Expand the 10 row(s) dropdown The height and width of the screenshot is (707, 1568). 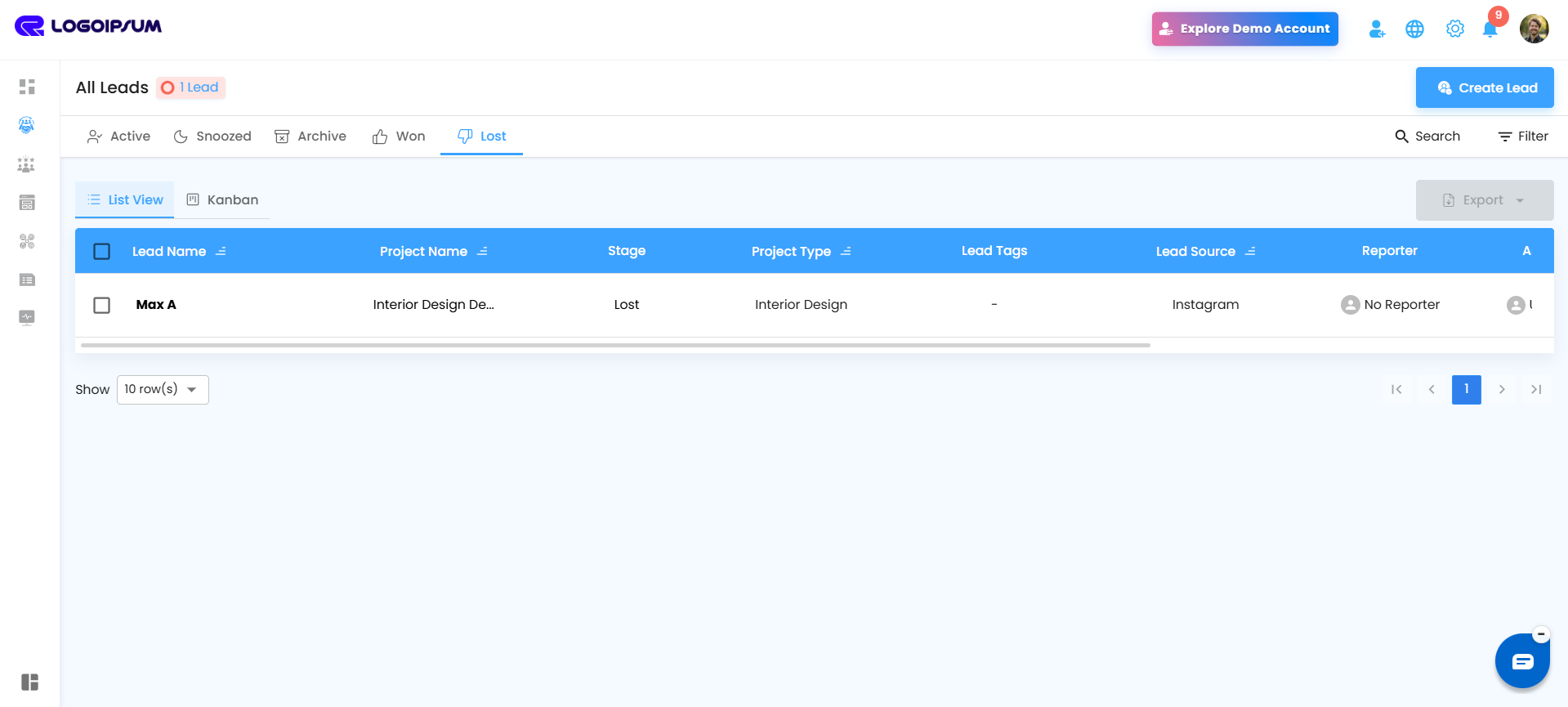tap(163, 390)
